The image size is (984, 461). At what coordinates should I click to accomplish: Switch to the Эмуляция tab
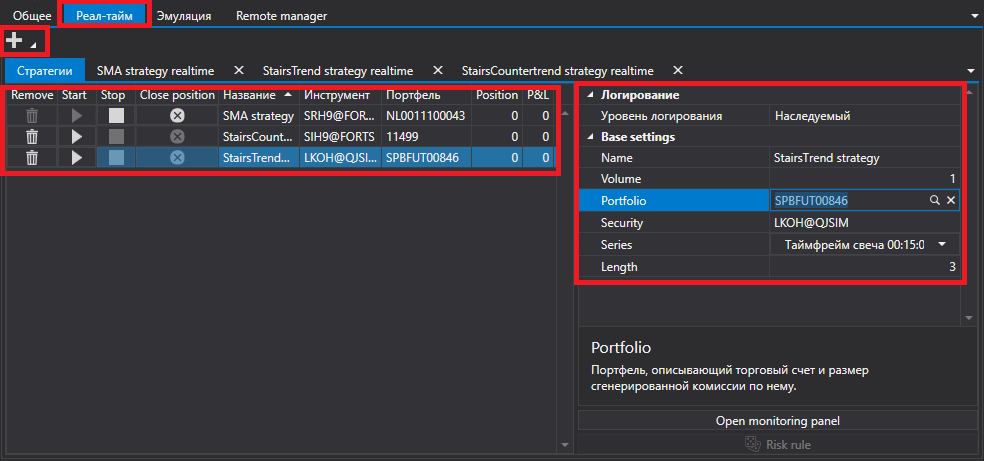coord(184,16)
